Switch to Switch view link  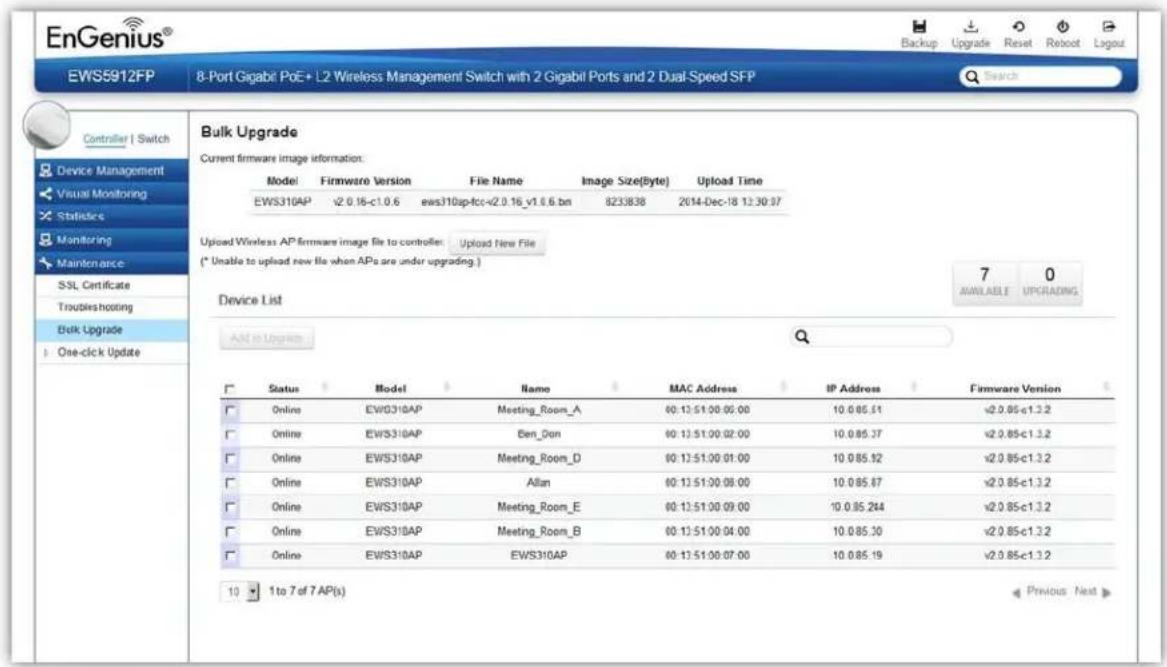tap(153, 139)
